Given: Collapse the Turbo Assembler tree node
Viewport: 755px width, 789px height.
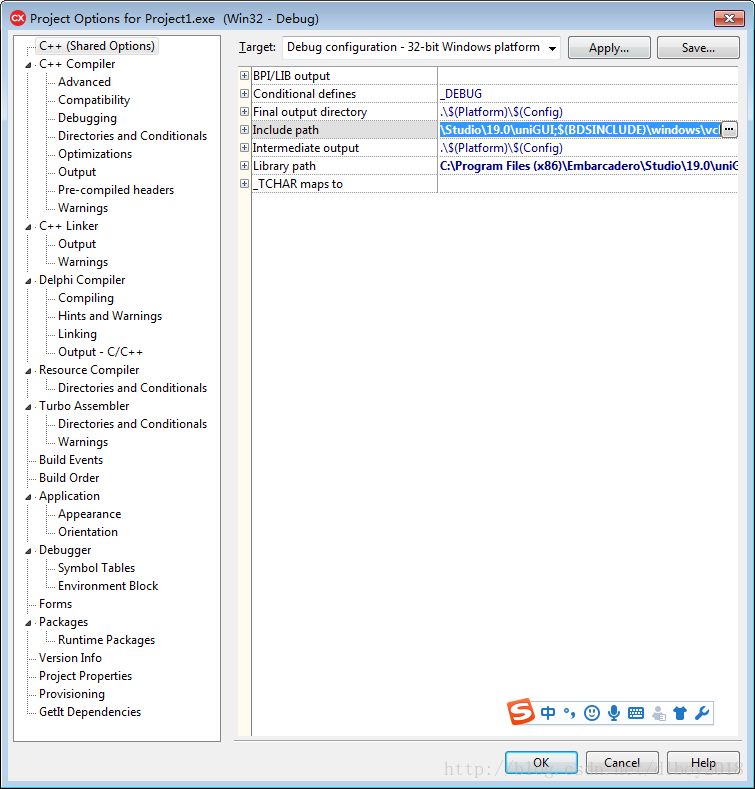Looking at the screenshot, I should pos(28,407).
